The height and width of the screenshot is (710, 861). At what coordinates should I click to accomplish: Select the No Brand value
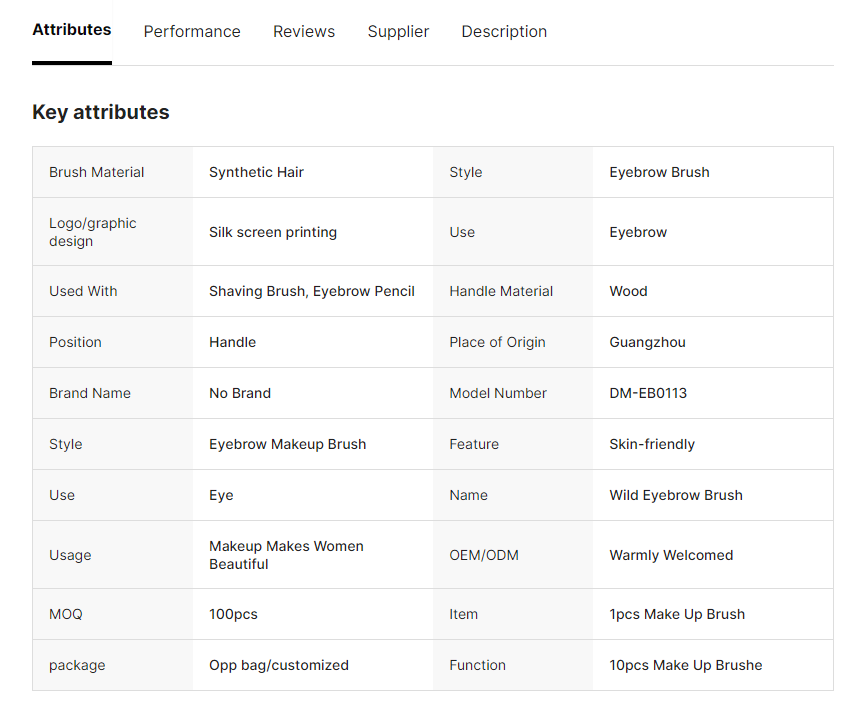pos(240,393)
